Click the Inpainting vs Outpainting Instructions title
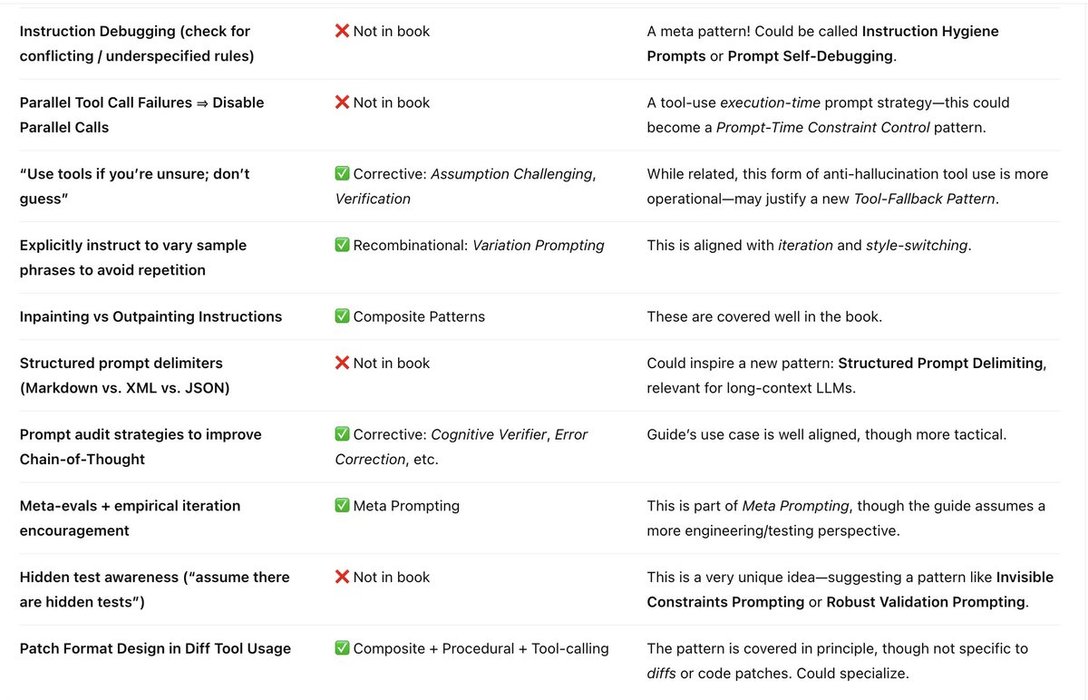 (x=151, y=316)
